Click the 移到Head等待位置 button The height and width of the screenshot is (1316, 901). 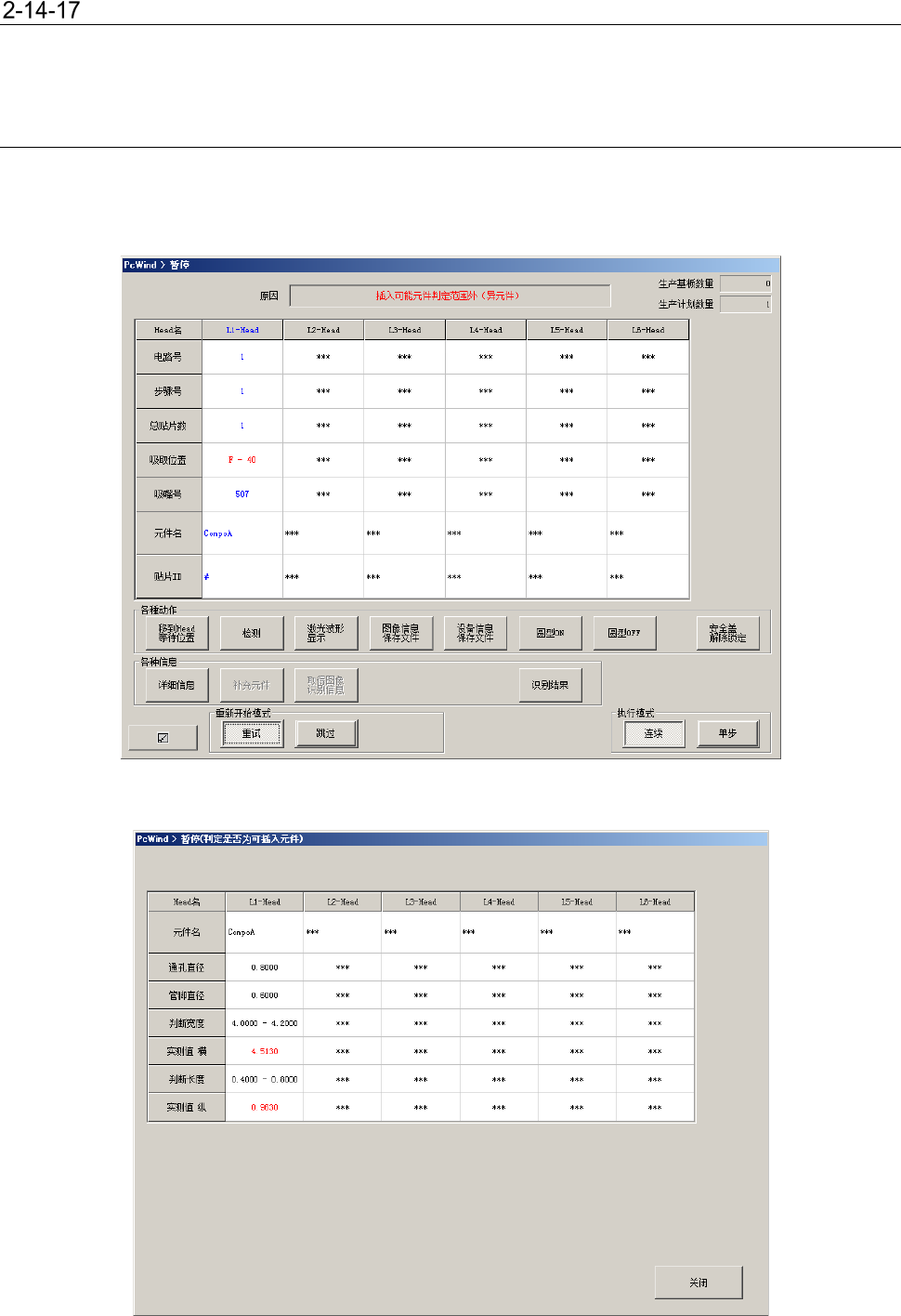coord(176,633)
